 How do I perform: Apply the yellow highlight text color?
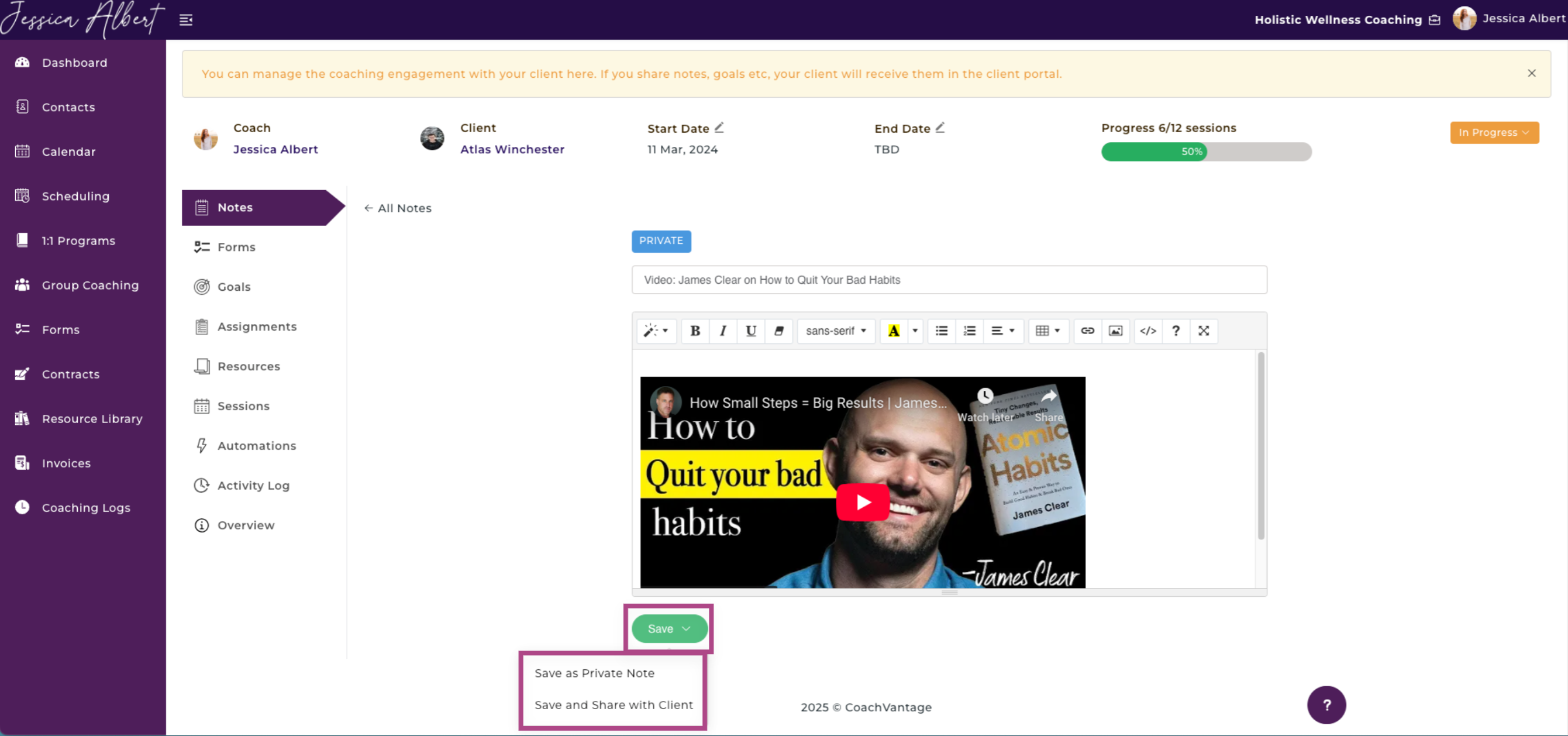[894, 331]
